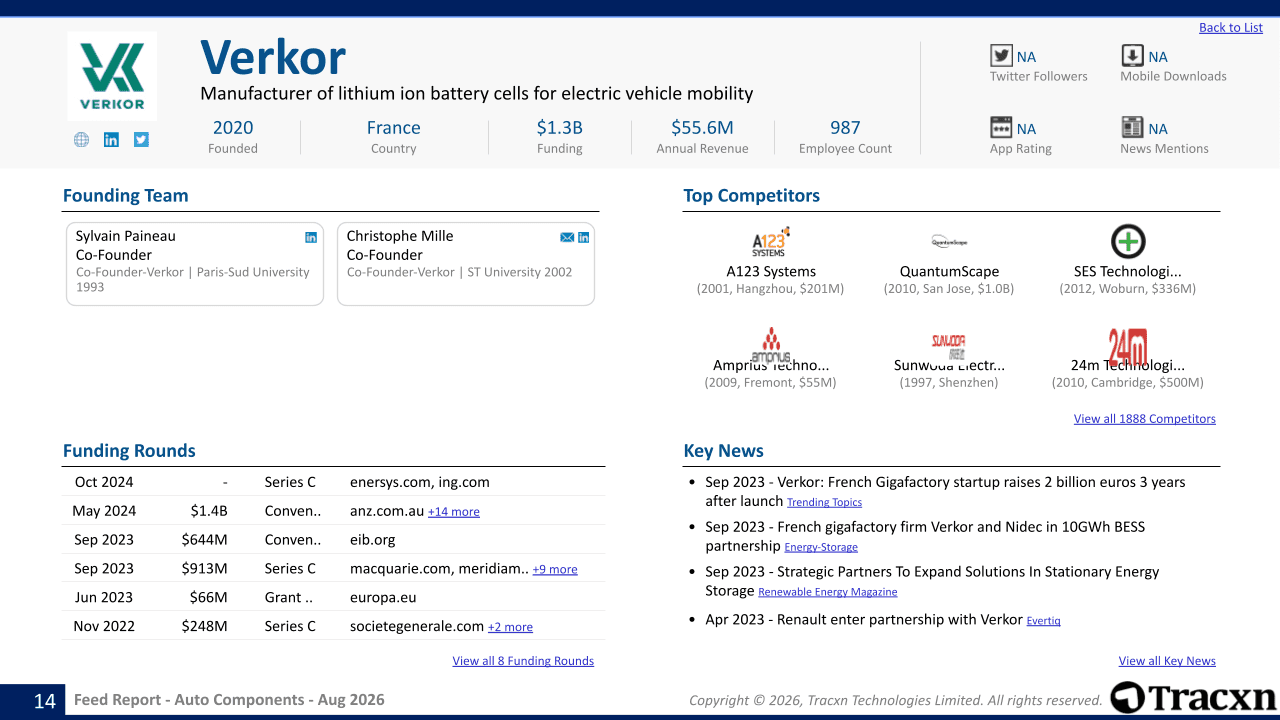
Task: Click the Sunwoda logo
Action: tap(949, 346)
